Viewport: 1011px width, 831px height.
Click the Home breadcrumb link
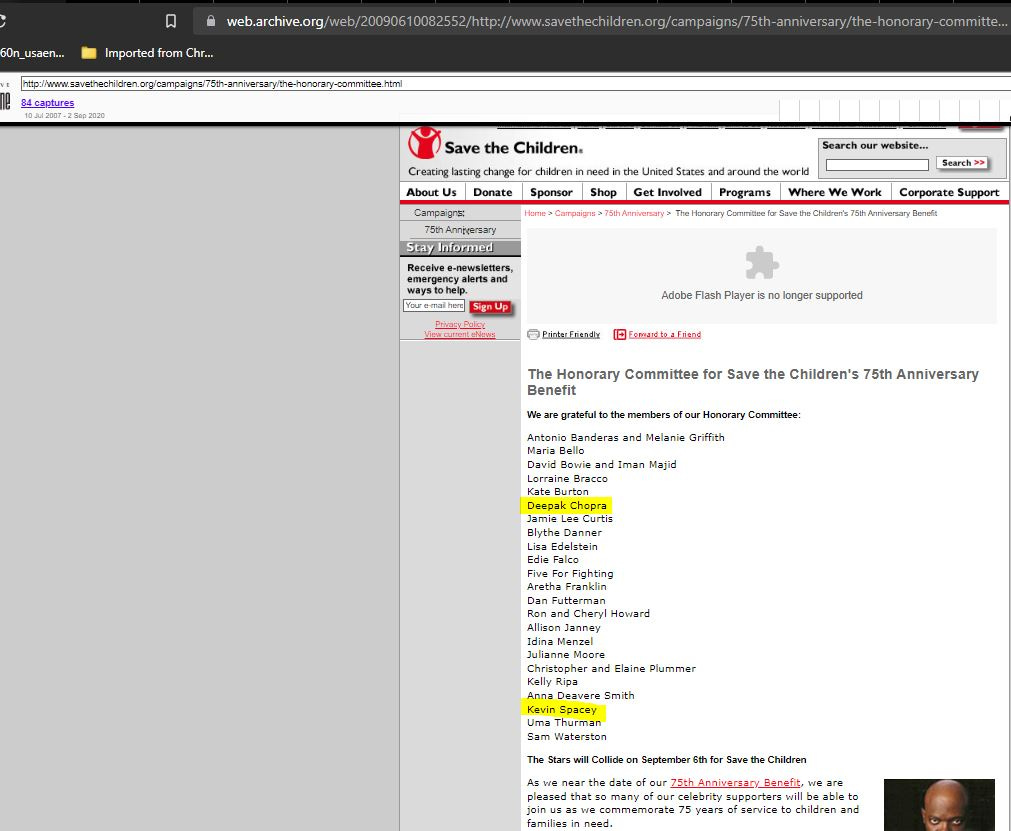pyautogui.click(x=535, y=213)
